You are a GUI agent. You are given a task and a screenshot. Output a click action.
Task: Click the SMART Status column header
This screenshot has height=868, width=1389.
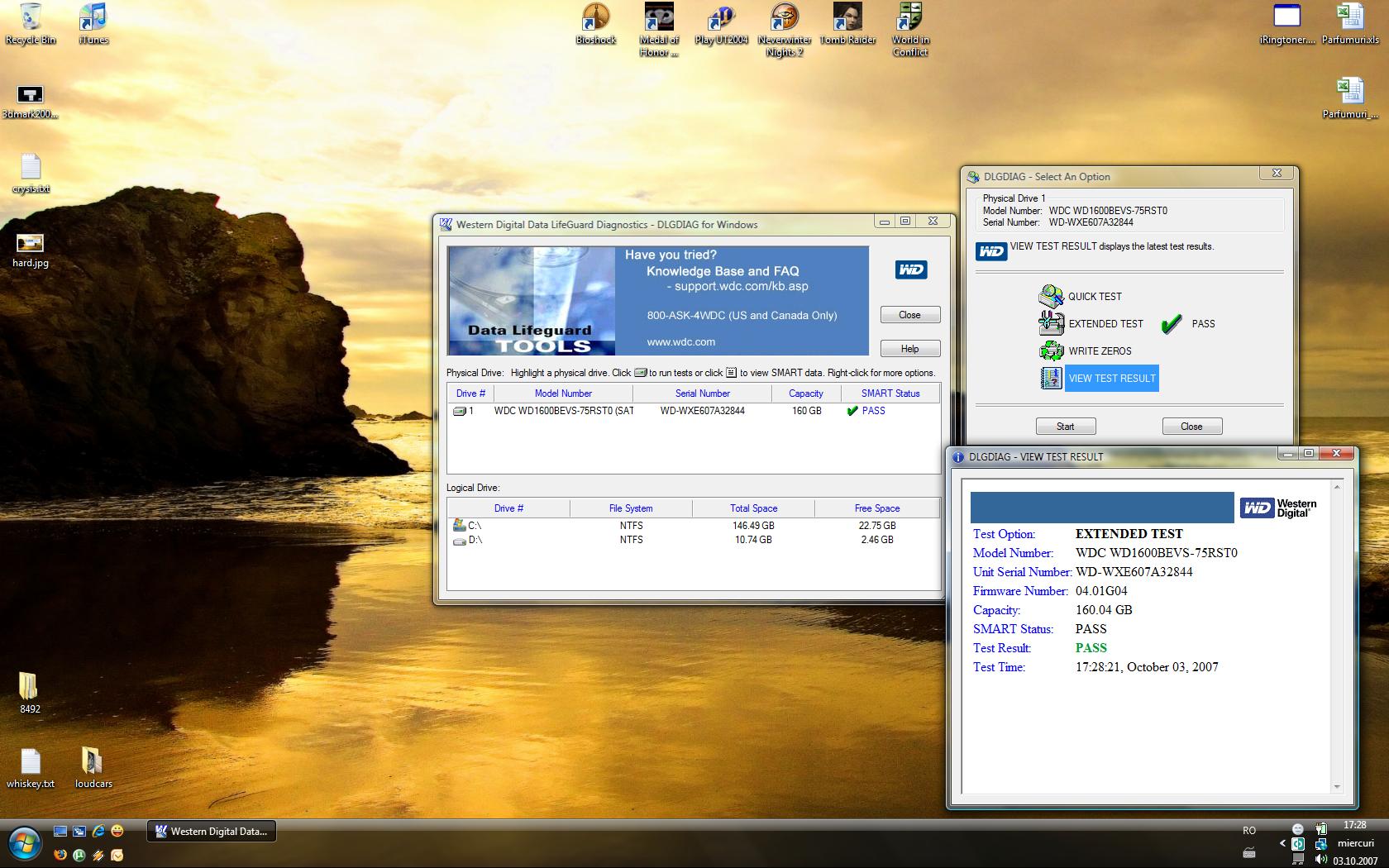click(x=890, y=393)
